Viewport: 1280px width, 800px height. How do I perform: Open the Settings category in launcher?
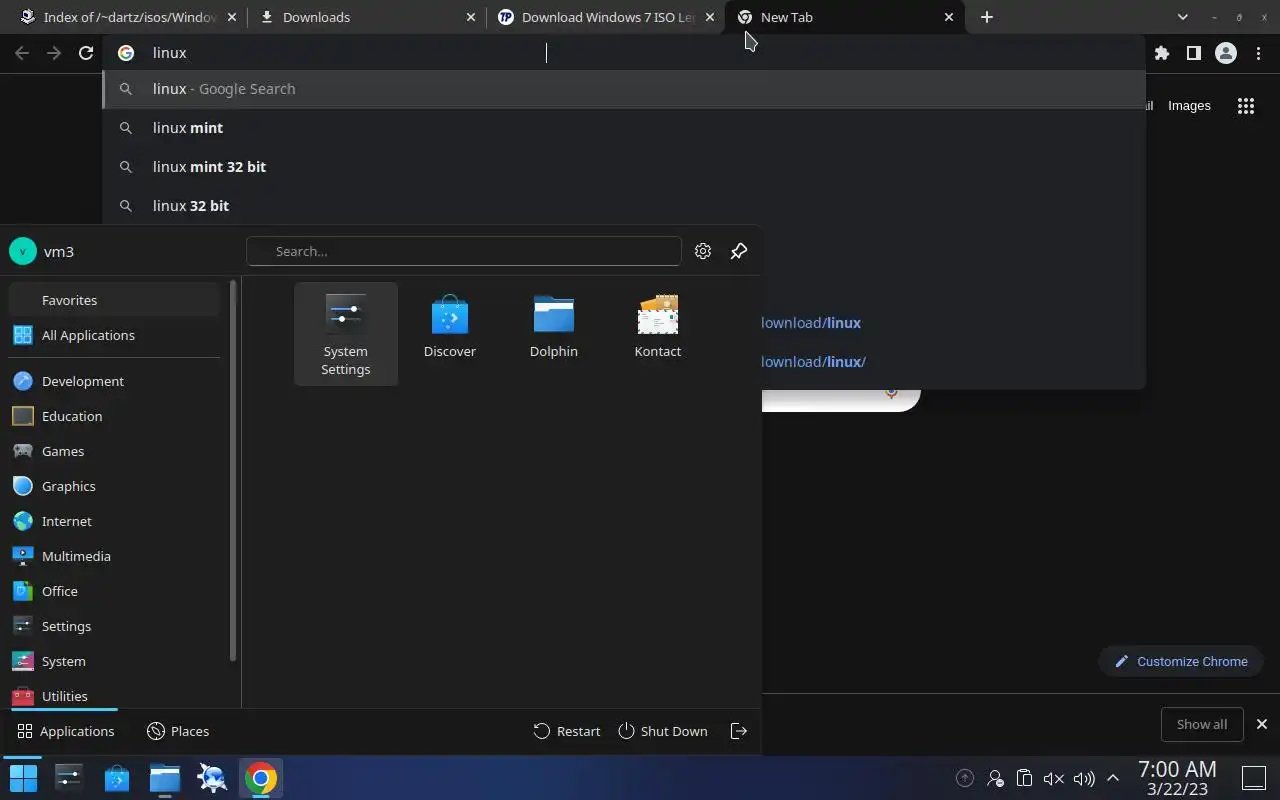[114, 626]
